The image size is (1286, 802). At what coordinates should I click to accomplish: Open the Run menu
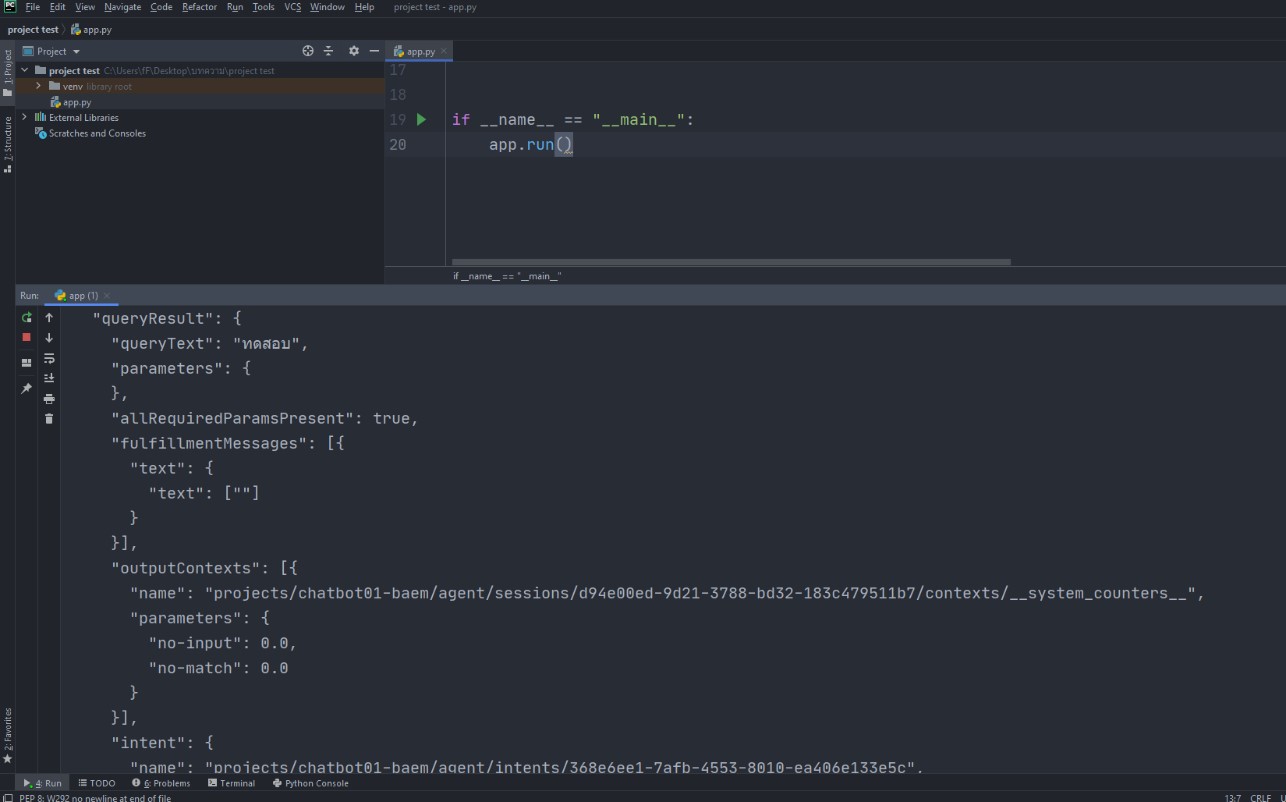[235, 6]
